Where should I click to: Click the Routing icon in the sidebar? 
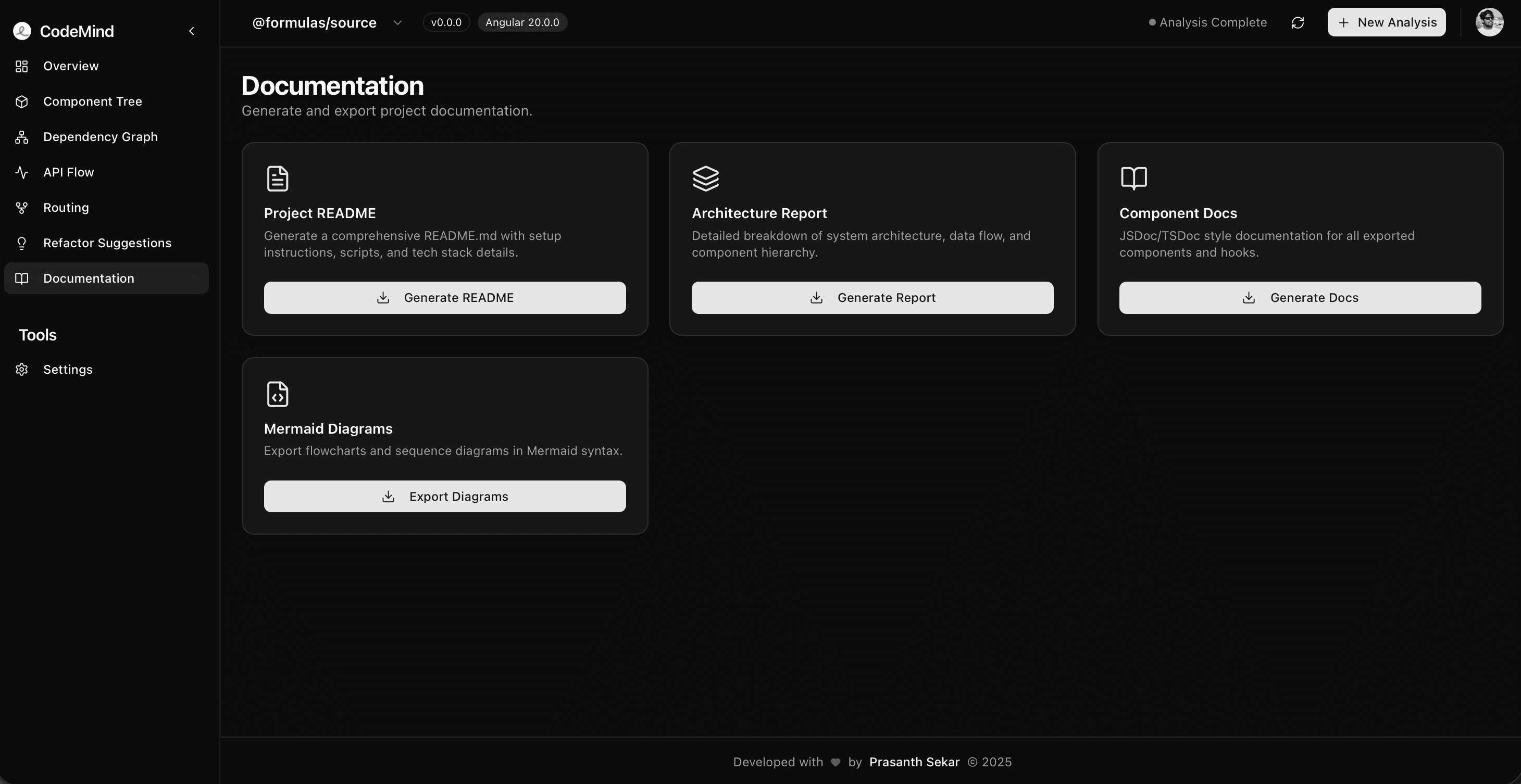pos(22,208)
